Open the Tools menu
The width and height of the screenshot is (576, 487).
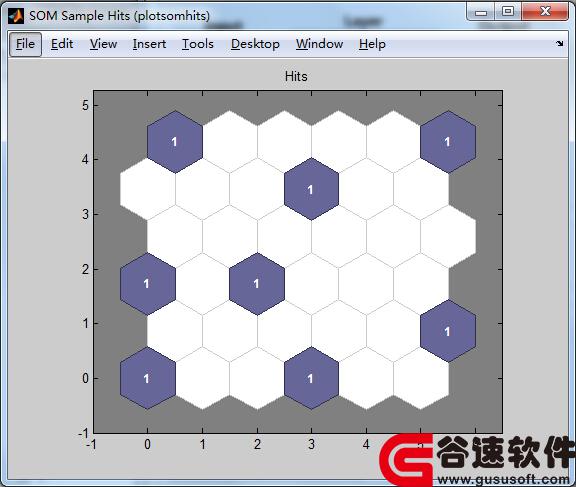click(x=198, y=44)
